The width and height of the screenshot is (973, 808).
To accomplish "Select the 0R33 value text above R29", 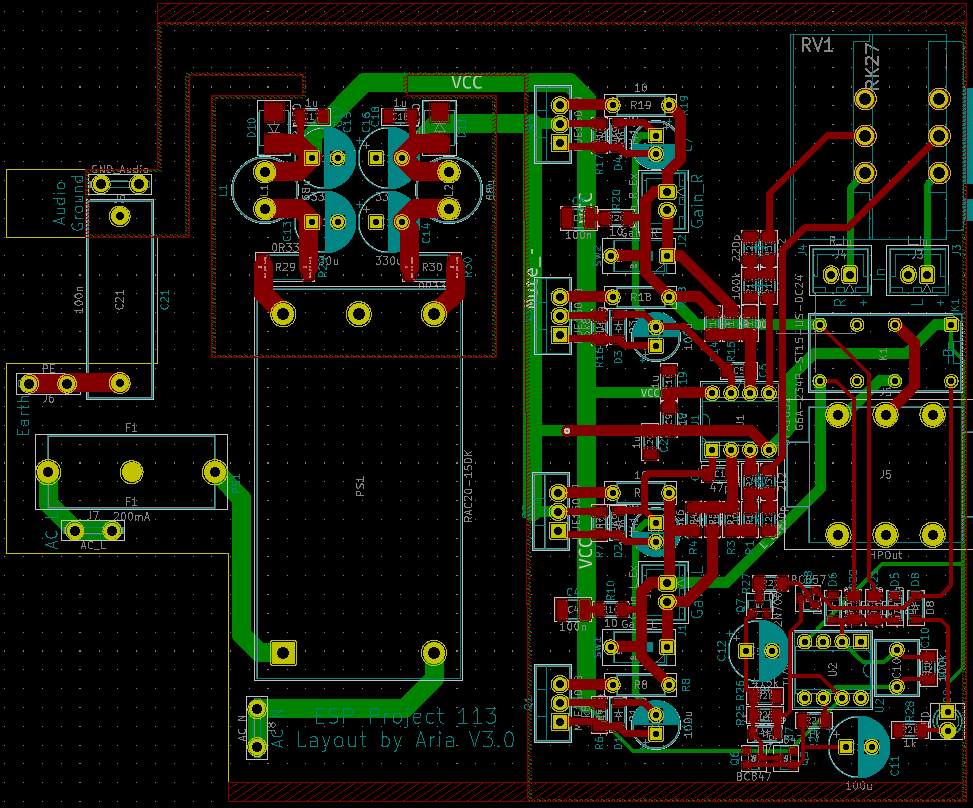I will pos(285,248).
